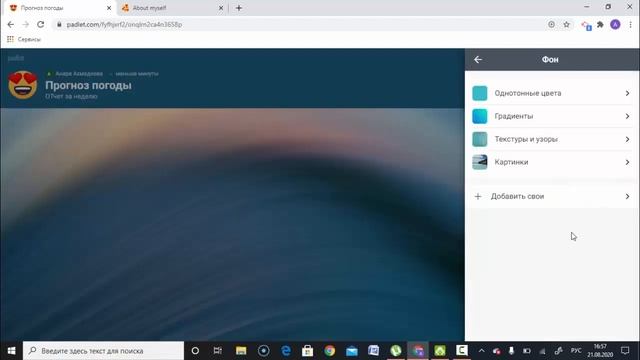Open Microsoft Edge from taskbar
The image size is (640, 360).
[286, 351]
